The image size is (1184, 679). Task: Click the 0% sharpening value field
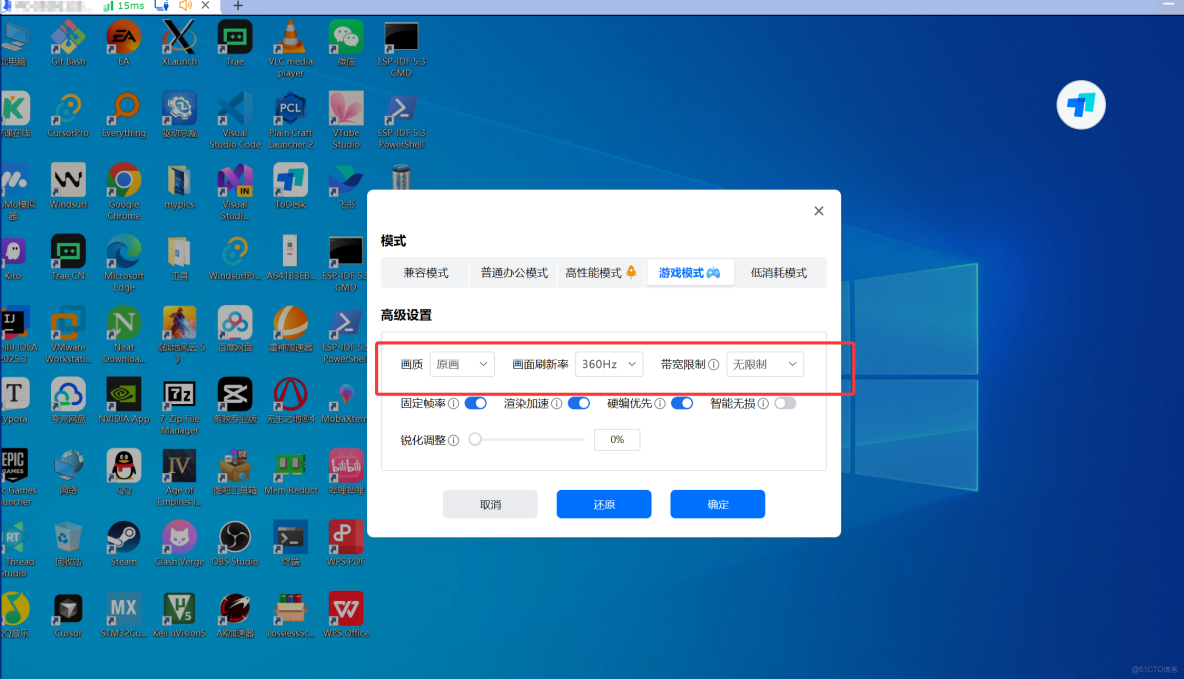point(617,439)
